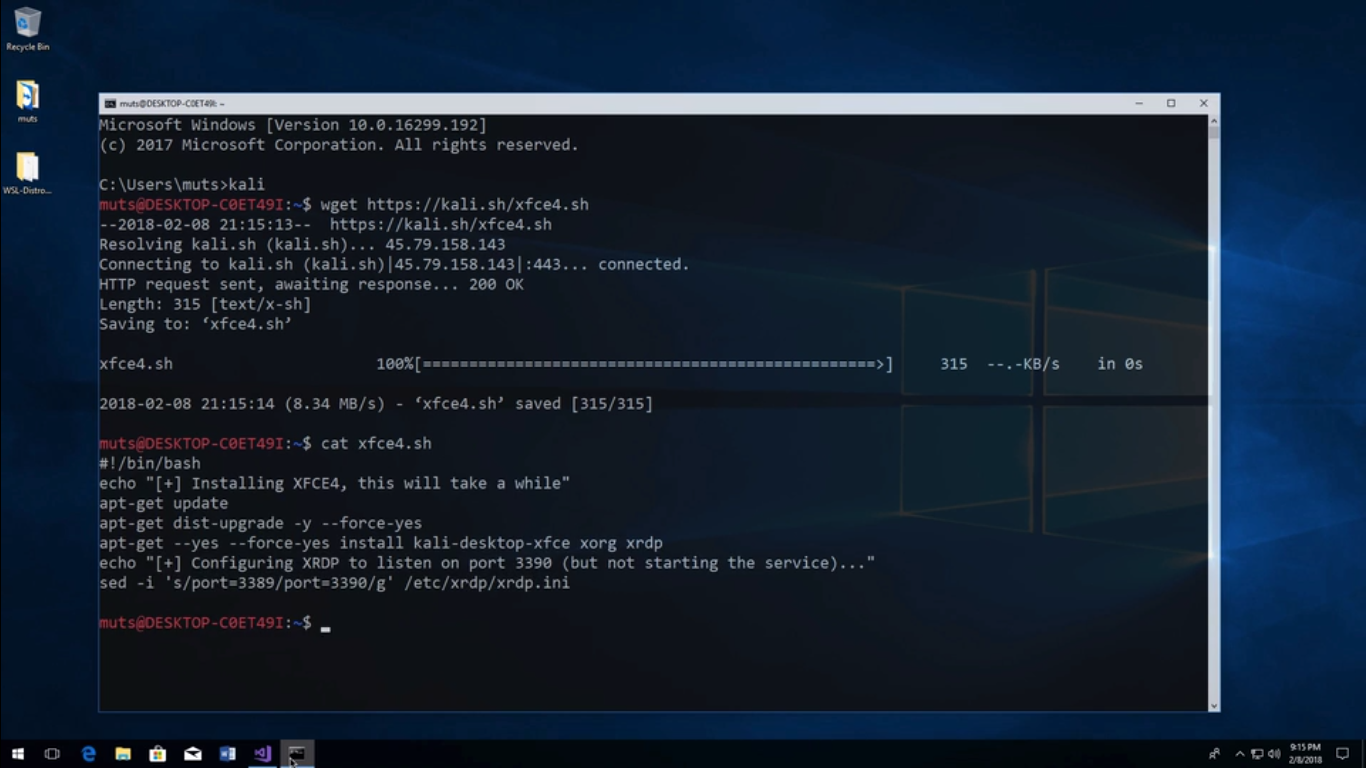Expand hidden icons in the system tray
This screenshot has width=1366, height=768.
point(1239,754)
